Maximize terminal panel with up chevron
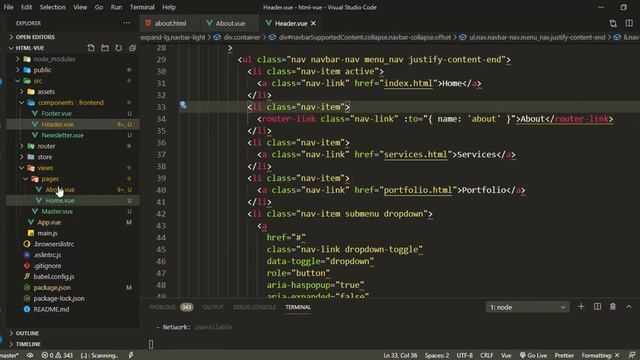The height and width of the screenshot is (360, 640). pos(629,307)
